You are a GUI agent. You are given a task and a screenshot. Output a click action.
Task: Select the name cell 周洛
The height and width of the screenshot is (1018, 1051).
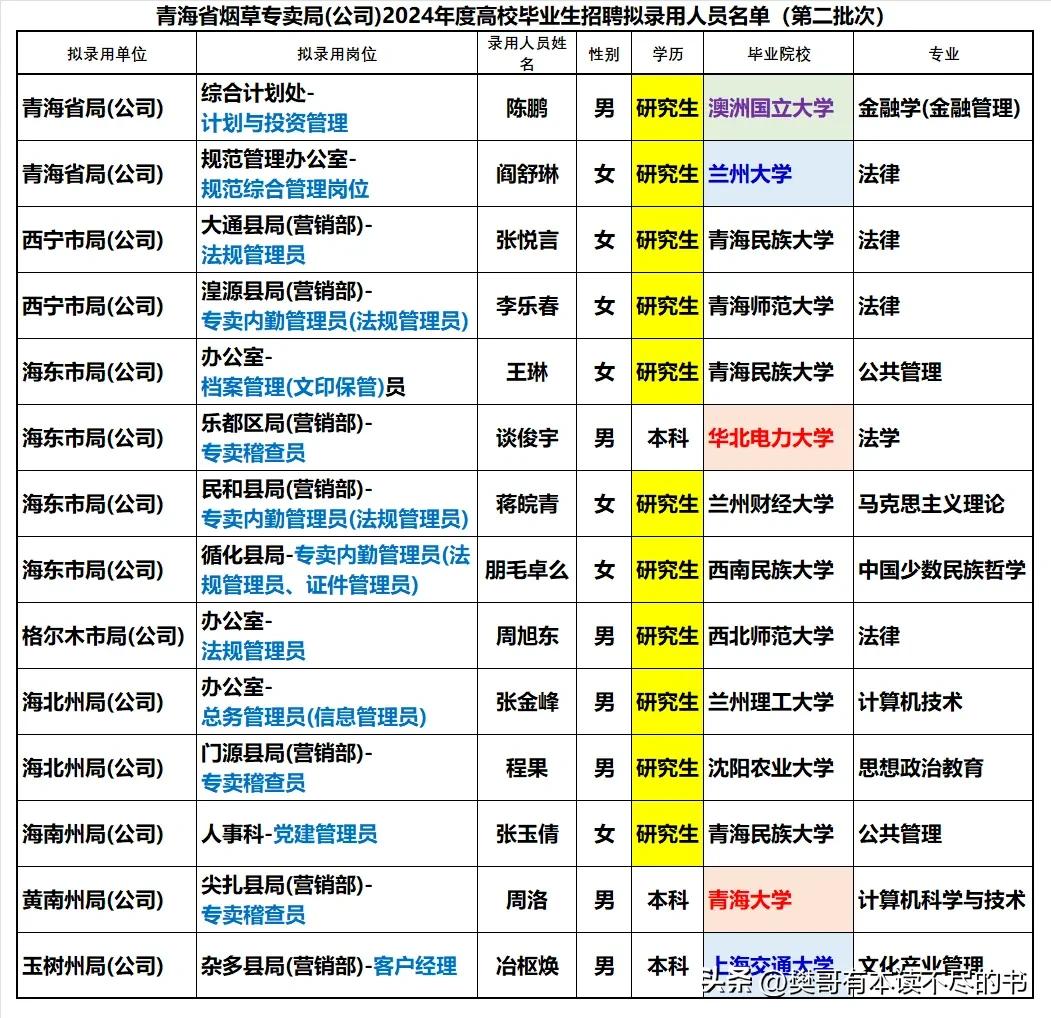[527, 900]
